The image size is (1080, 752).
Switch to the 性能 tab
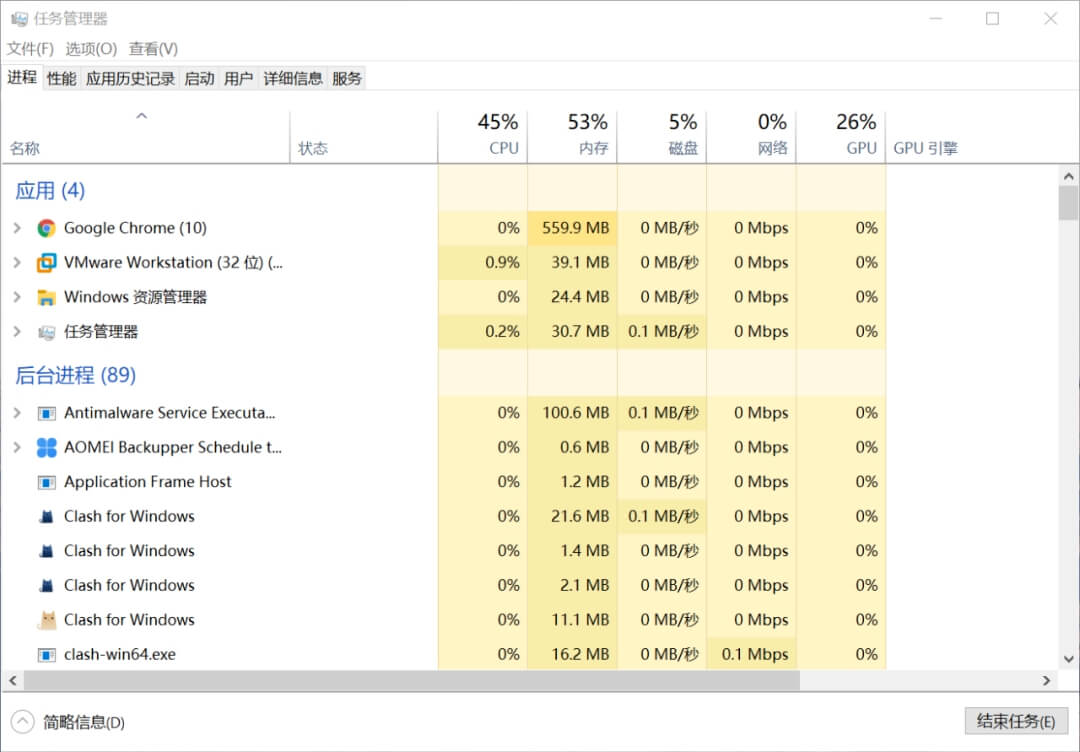coord(61,78)
